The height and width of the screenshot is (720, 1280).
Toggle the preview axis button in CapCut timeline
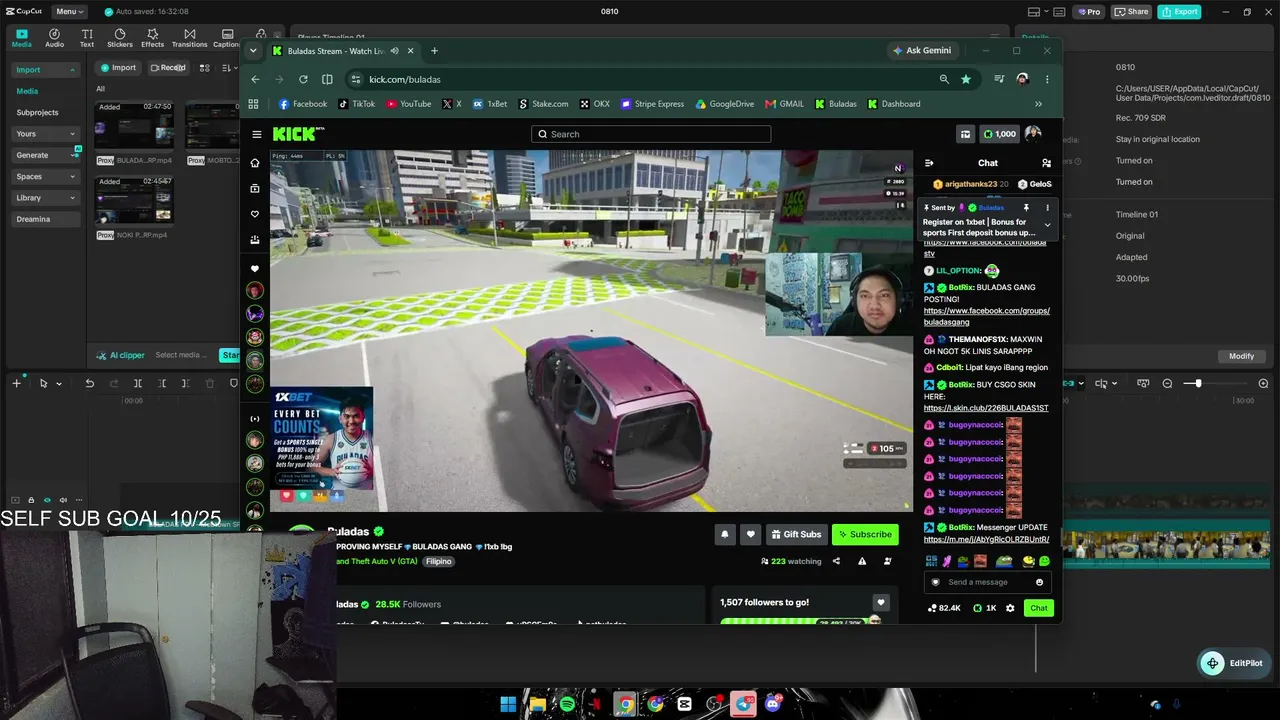1102,384
